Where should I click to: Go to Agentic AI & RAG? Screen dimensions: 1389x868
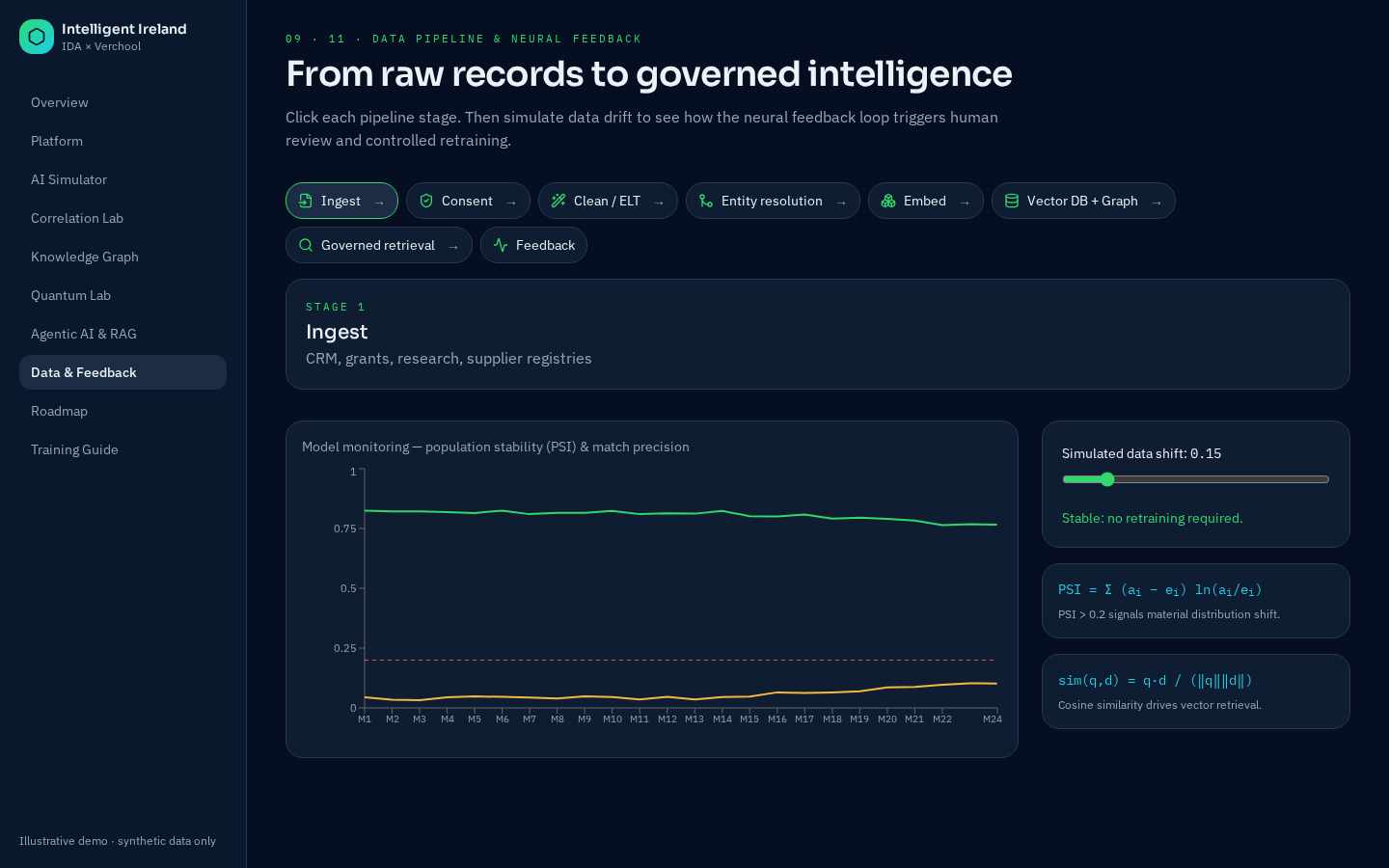tap(123, 334)
